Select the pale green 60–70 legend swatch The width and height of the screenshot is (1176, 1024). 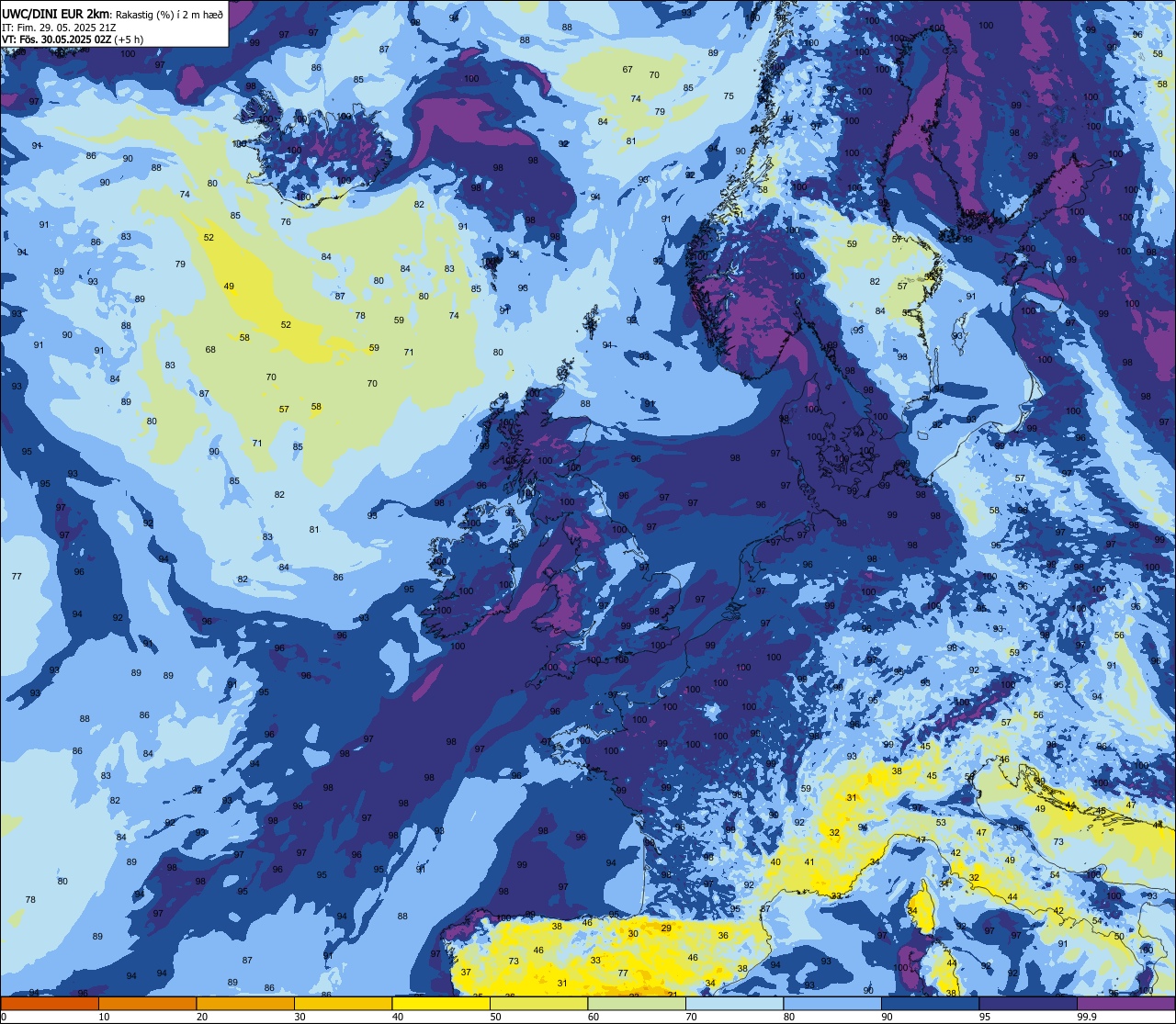(x=637, y=1003)
